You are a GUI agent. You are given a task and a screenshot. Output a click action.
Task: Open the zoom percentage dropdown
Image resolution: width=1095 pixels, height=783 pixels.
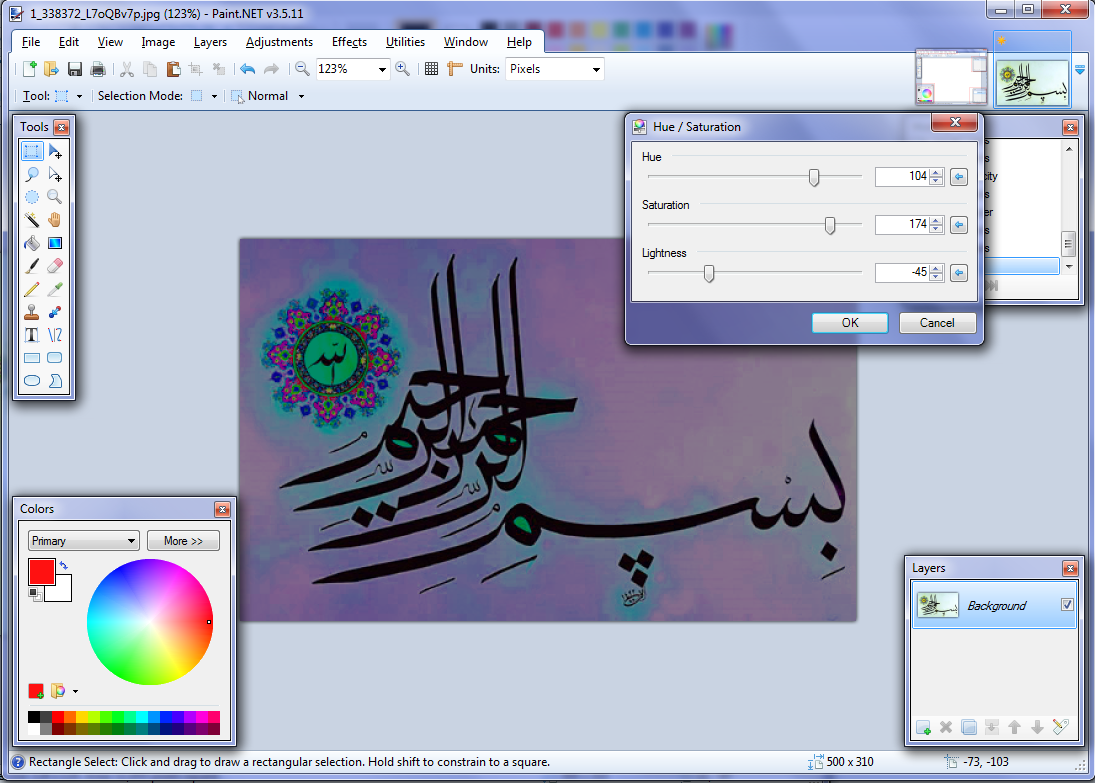point(382,69)
